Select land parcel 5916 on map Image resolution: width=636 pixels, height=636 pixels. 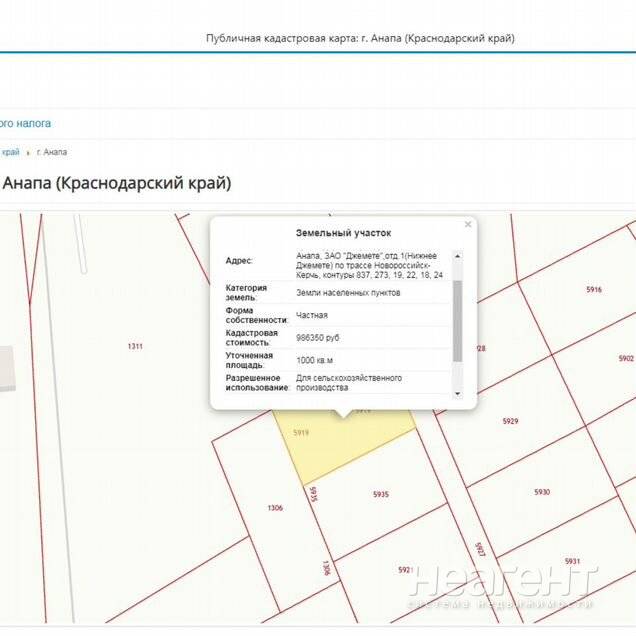[x=594, y=289]
